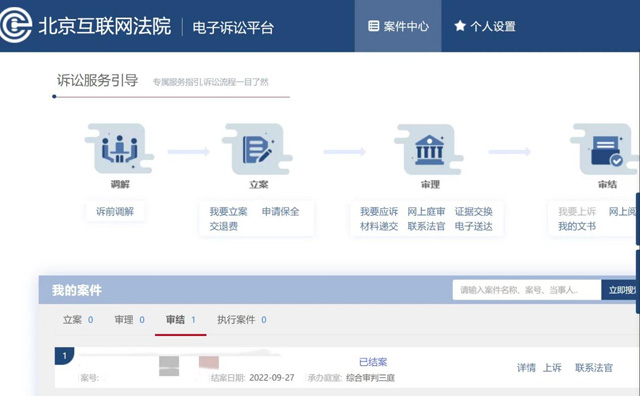Open the 我要上诉 link

point(577,211)
